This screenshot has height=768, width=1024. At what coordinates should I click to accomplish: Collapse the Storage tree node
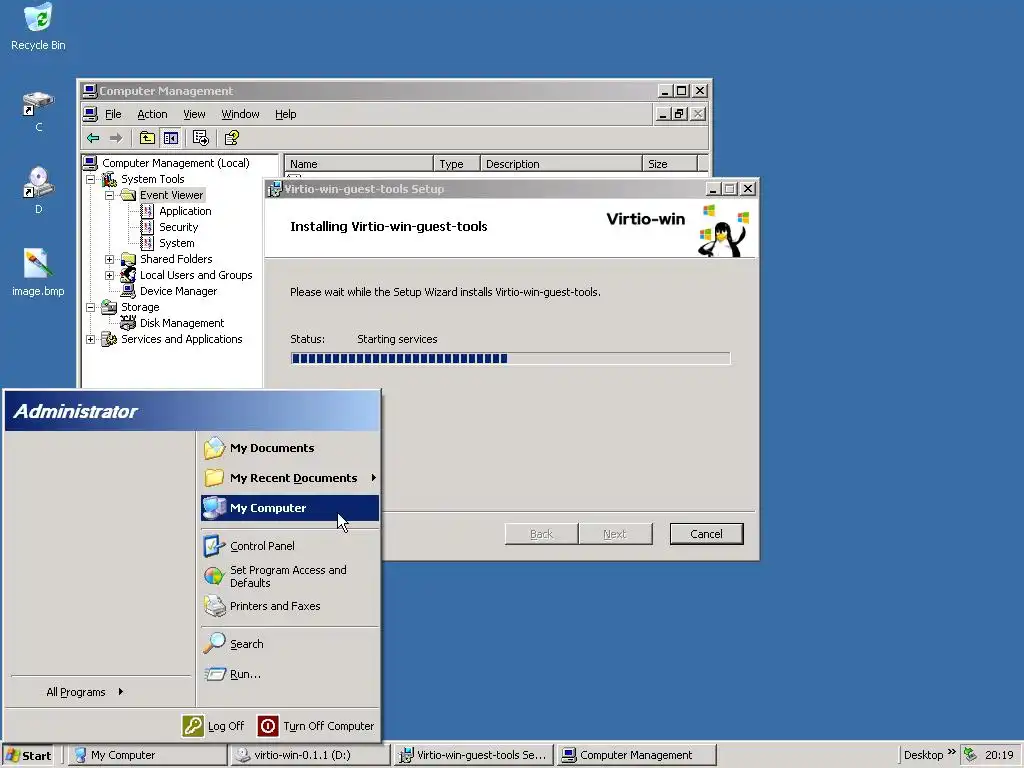pos(91,307)
